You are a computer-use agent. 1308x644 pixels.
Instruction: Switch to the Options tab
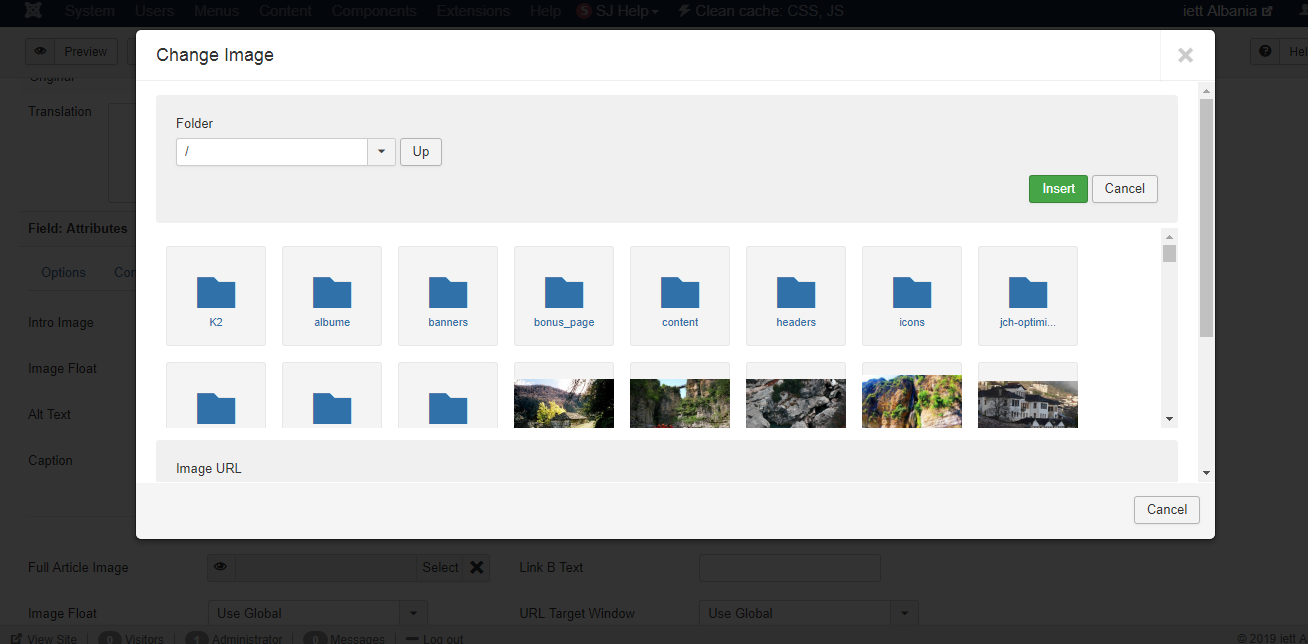pyautogui.click(x=63, y=272)
